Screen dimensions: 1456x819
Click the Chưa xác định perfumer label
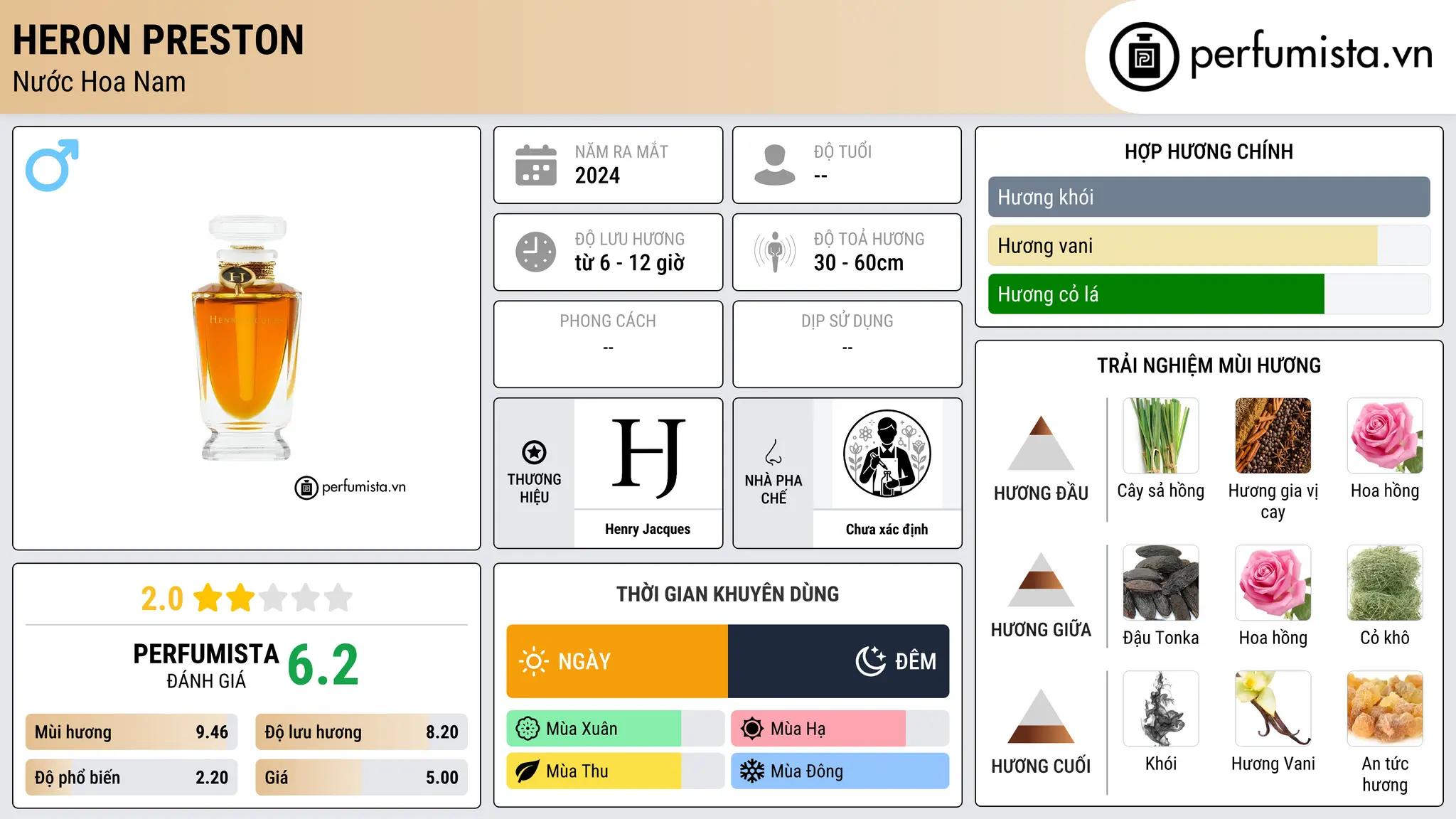click(x=887, y=529)
